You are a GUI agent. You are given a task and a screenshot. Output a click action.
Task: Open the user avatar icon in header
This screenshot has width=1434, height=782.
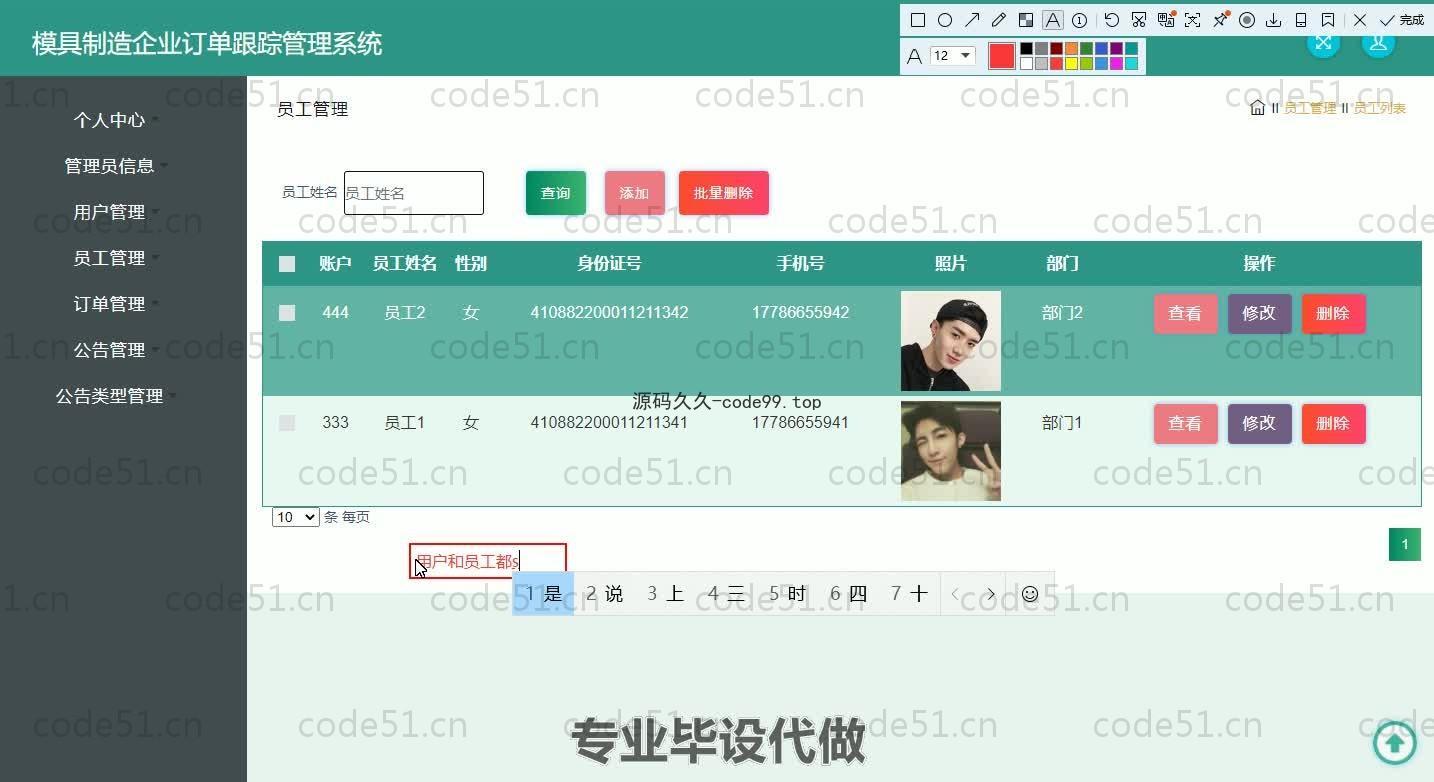click(1378, 42)
